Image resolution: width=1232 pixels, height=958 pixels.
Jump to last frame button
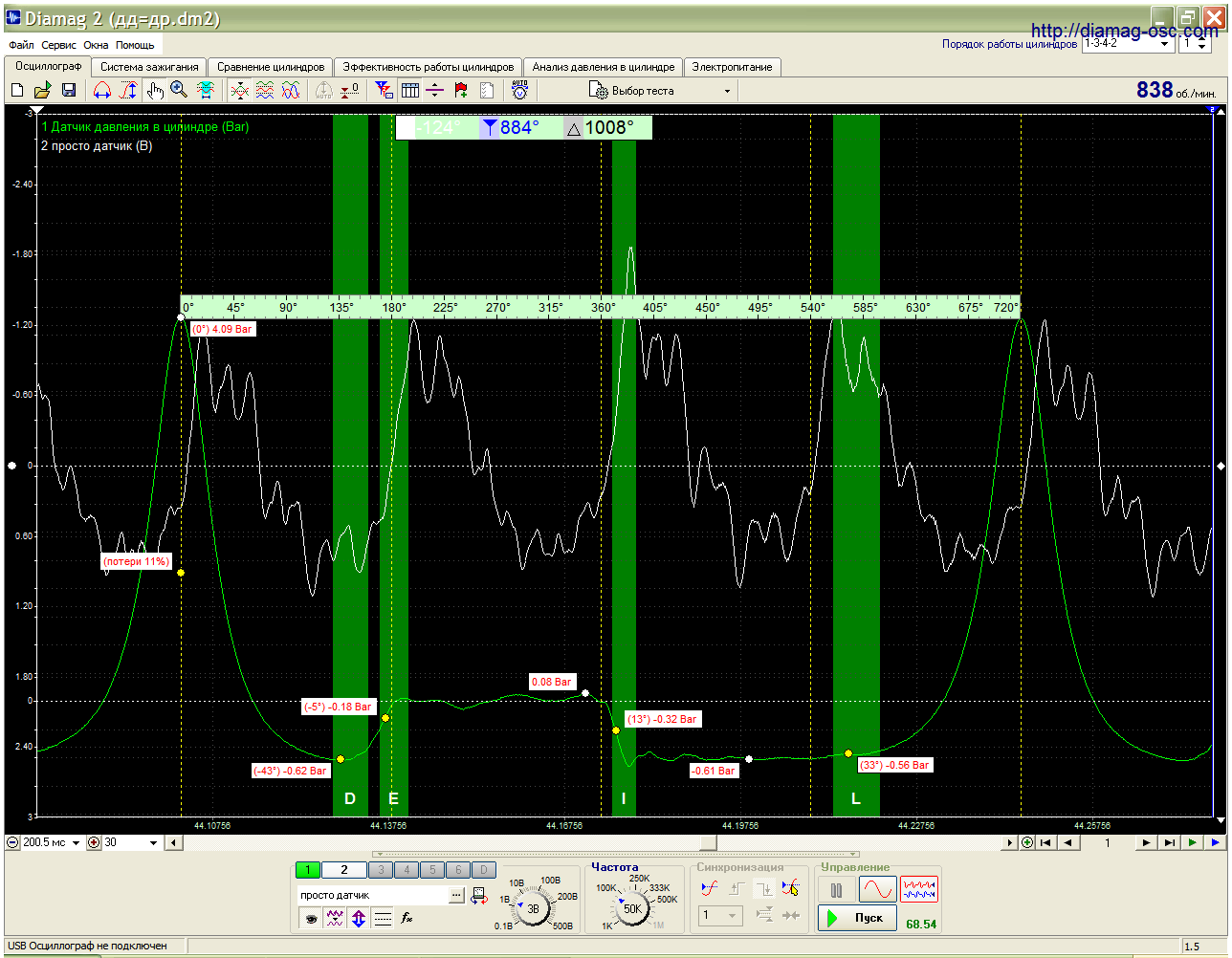[x=1169, y=843]
